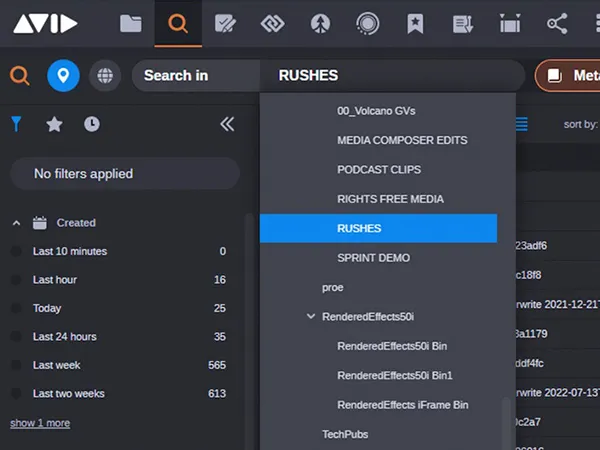Click result ending c18f8
The image size is (600, 450).
tap(528, 275)
